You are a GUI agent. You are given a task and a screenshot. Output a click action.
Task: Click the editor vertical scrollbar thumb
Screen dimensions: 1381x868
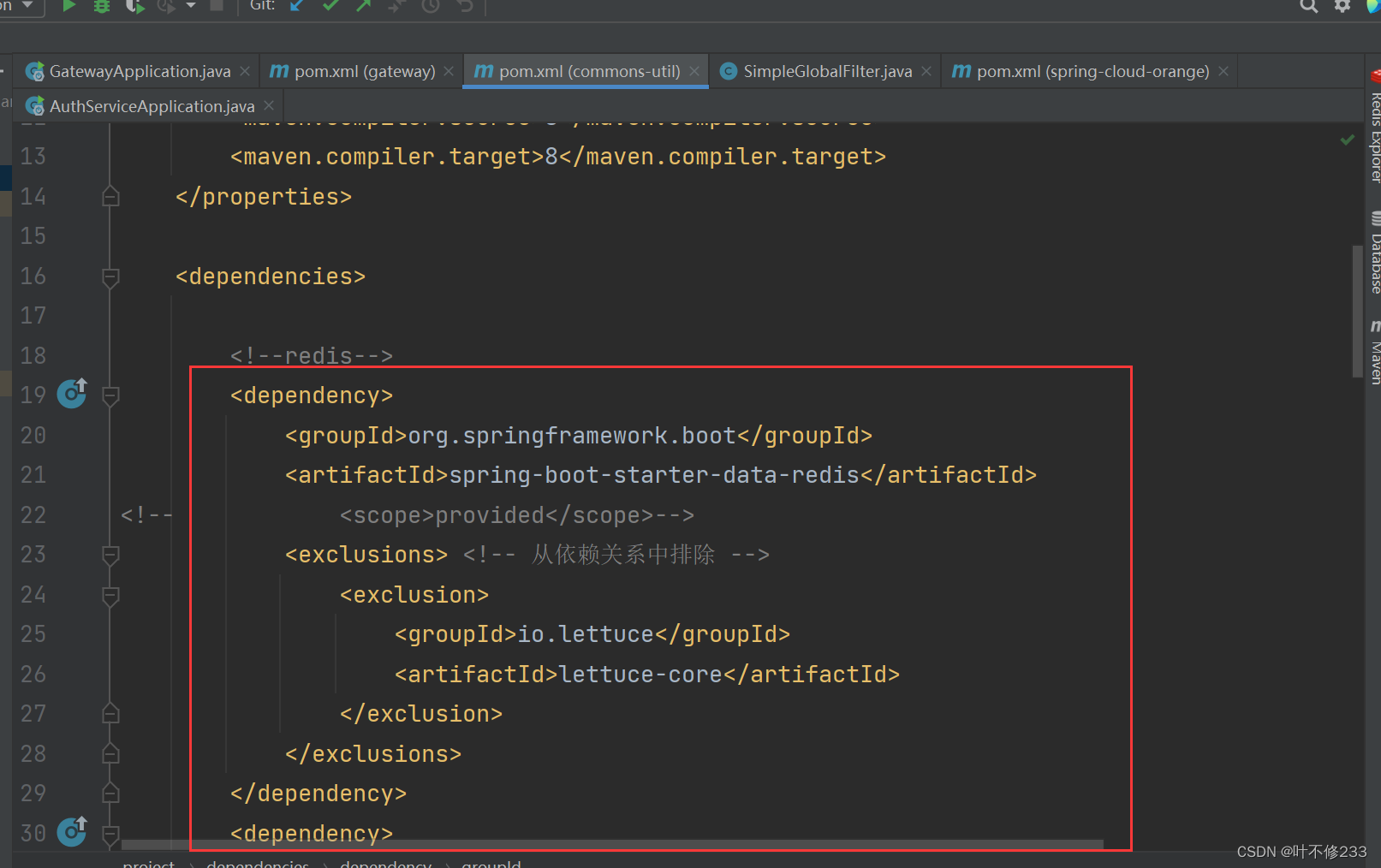pos(1357,312)
